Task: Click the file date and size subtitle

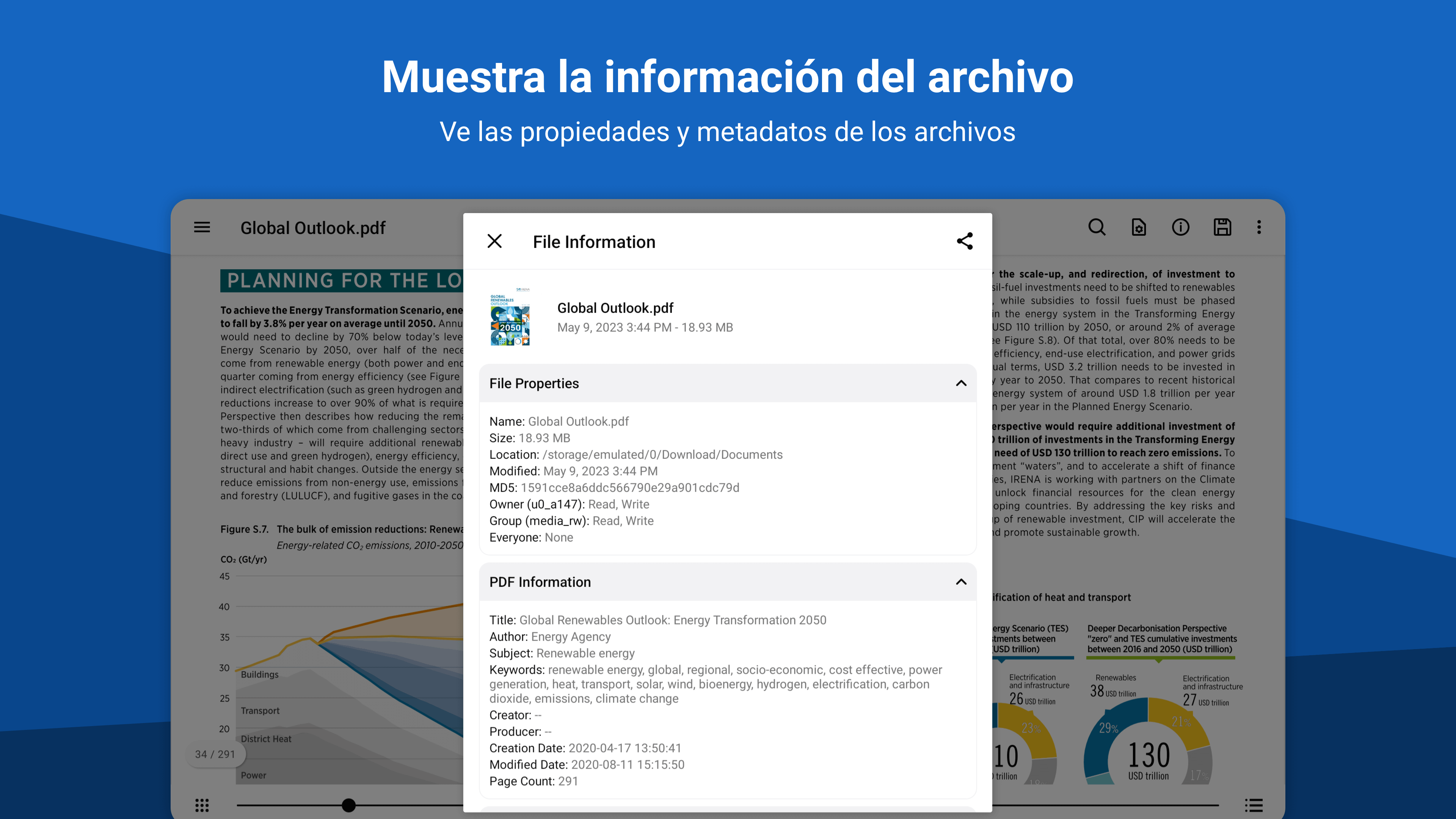Action: pos(645,328)
